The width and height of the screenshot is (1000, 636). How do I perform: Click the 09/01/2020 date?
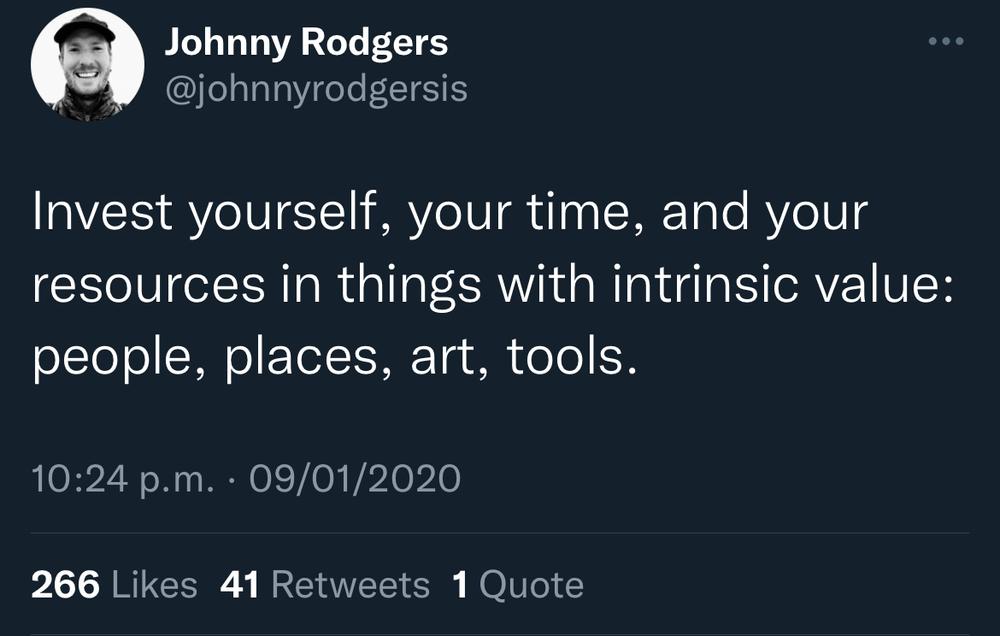click(x=355, y=479)
